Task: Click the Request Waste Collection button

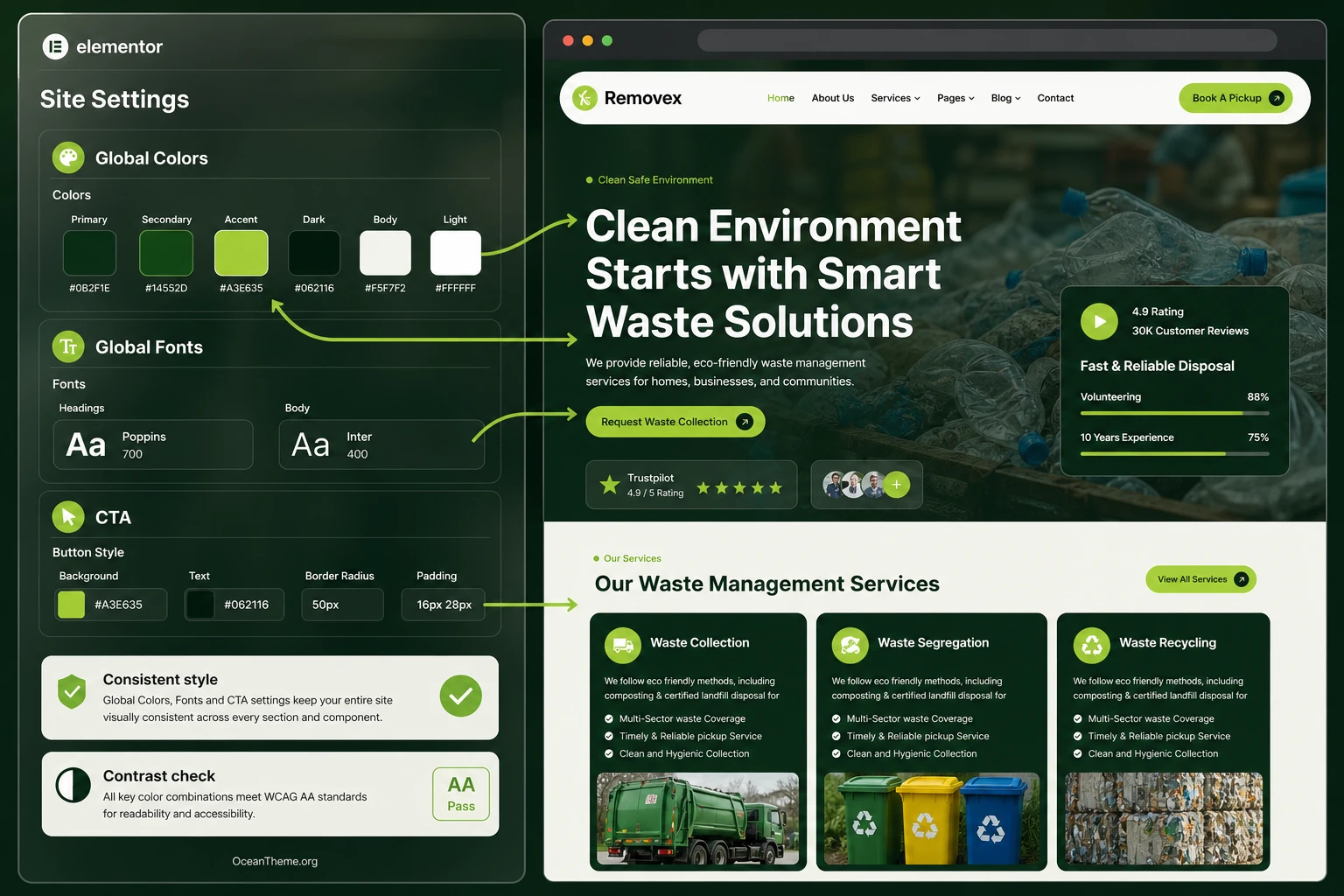Action: tap(675, 422)
